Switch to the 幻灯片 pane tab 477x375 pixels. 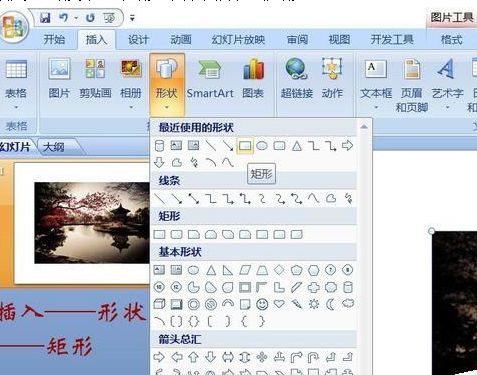click(16, 147)
